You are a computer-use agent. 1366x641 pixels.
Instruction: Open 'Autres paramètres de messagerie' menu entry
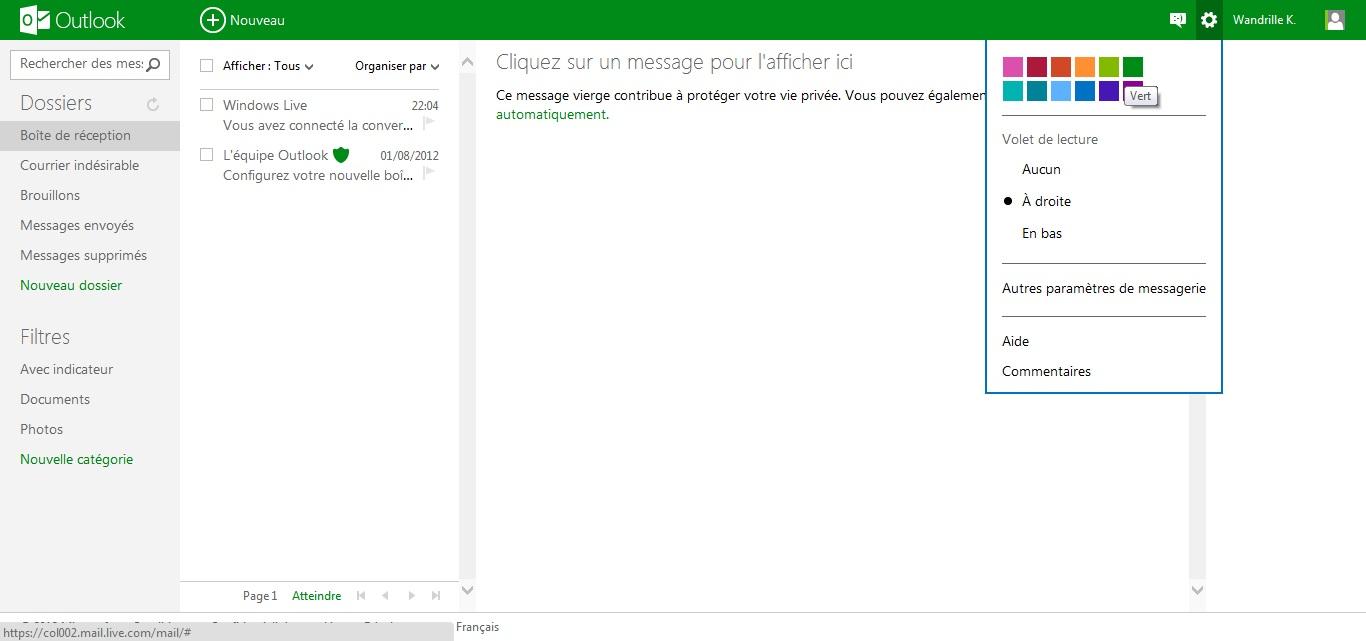[x=1103, y=288]
